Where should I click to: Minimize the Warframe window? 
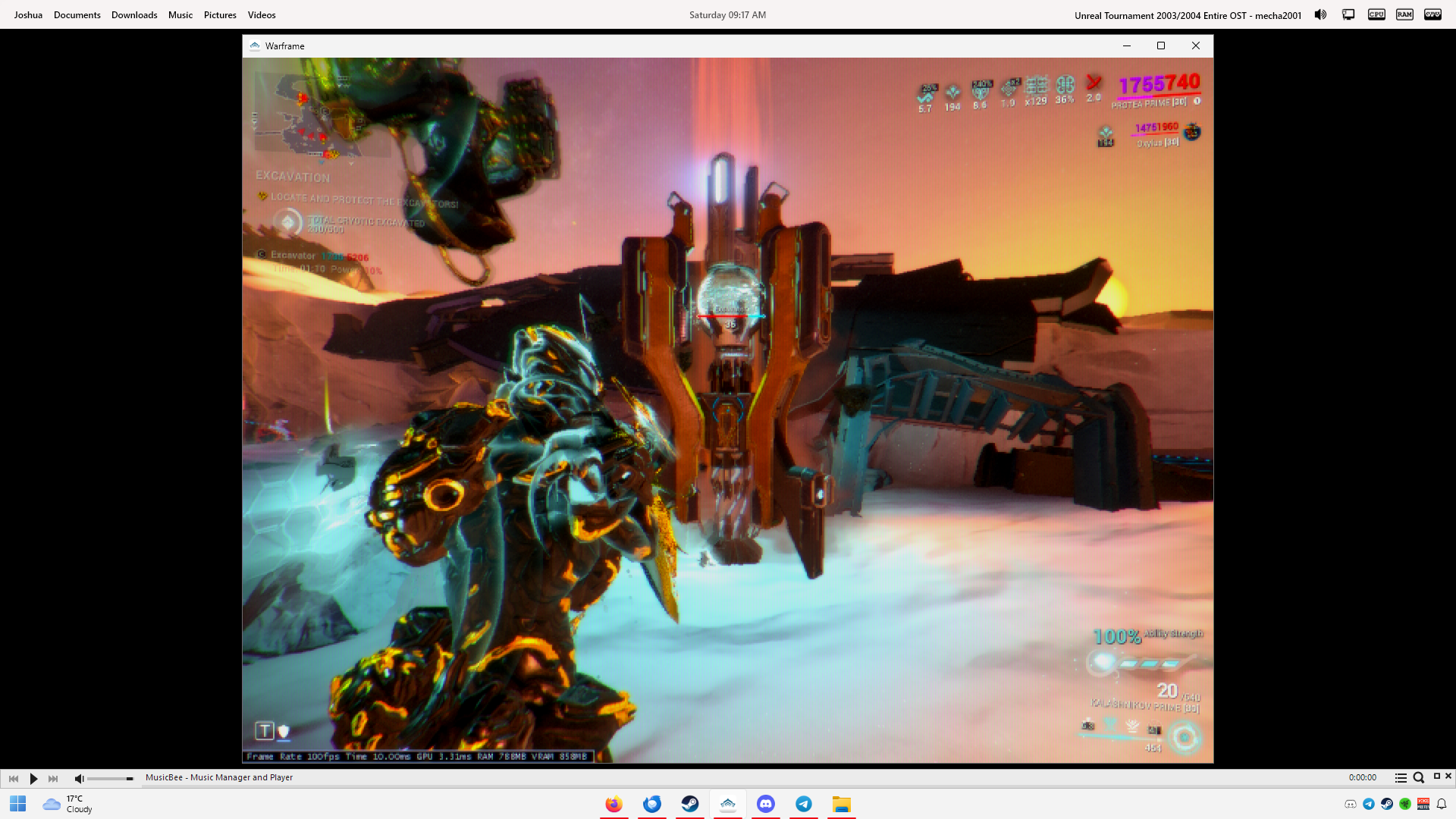[1127, 45]
